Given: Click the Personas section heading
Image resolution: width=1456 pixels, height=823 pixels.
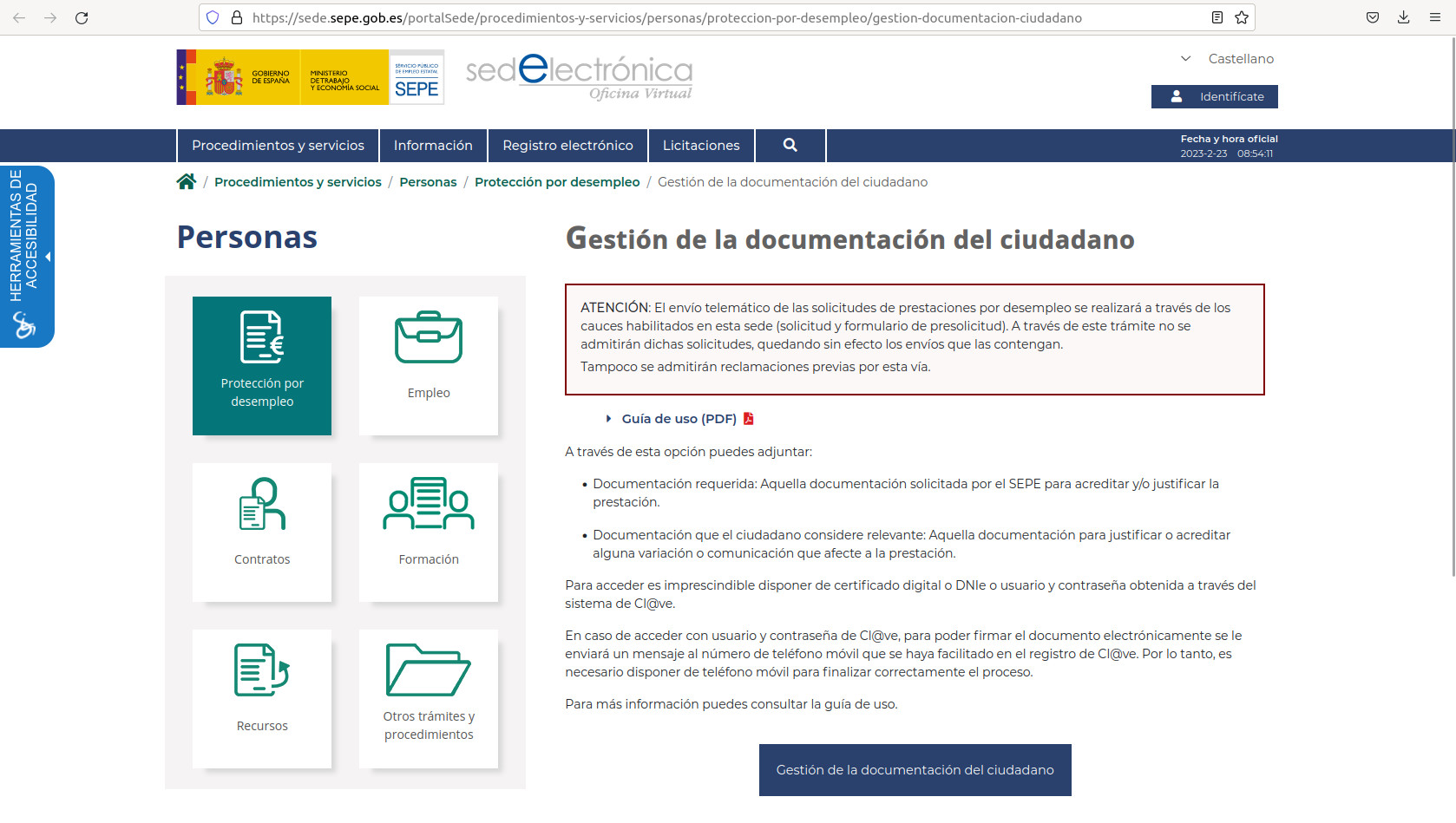Looking at the screenshot, I should [x=247, y=237].
